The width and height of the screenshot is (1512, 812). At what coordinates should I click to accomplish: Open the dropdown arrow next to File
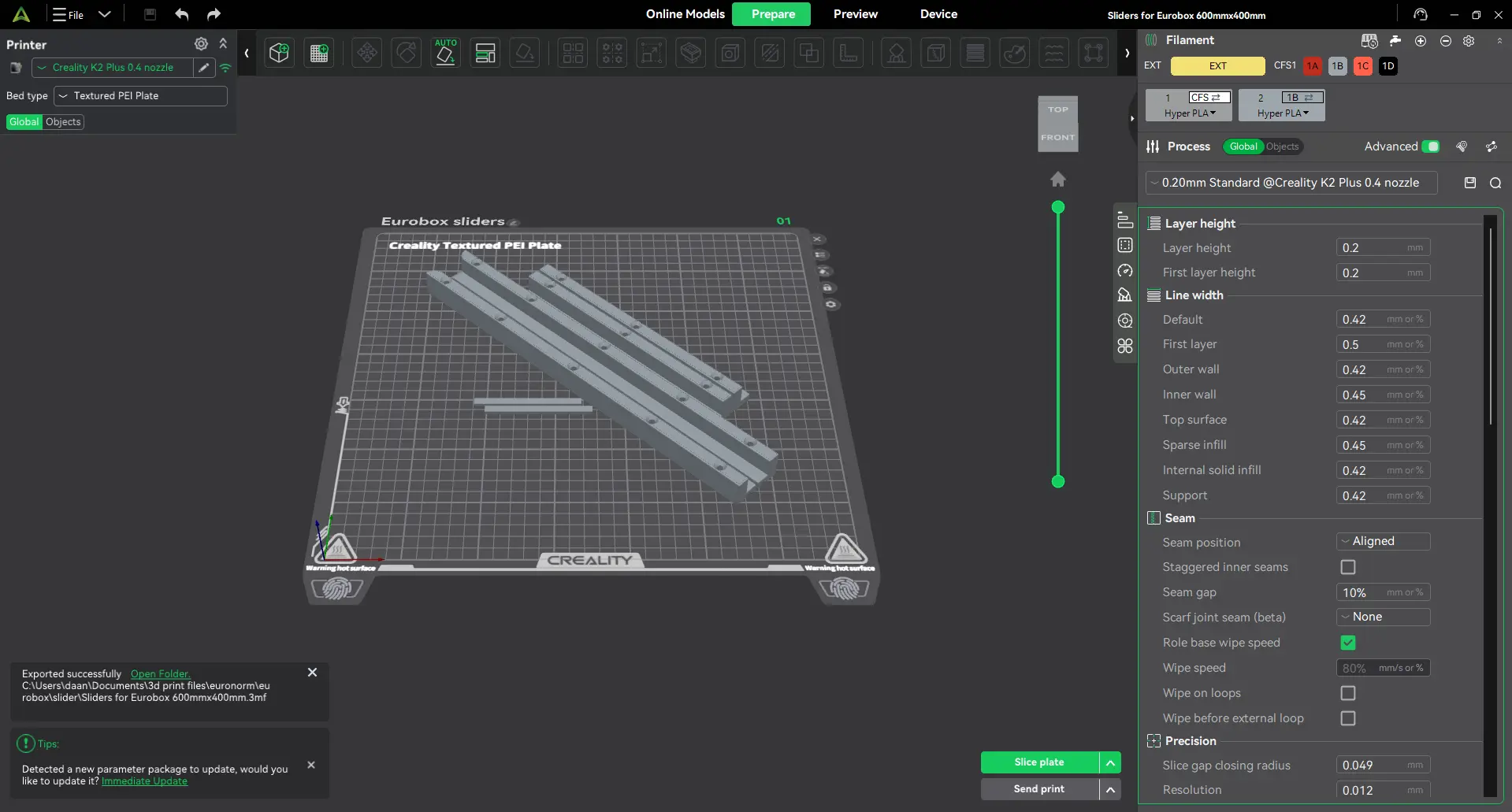[105, 14]
